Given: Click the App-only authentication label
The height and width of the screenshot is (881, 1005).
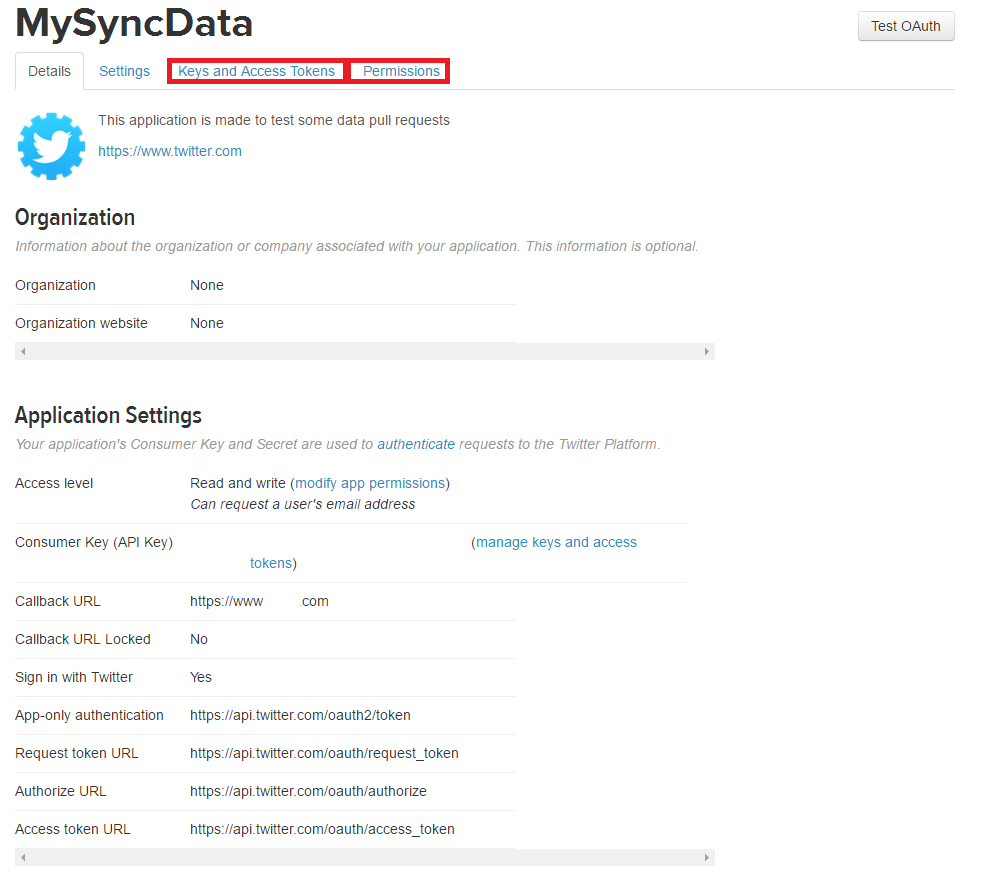Looking at the screenshot, I should (x=89, y=715).
